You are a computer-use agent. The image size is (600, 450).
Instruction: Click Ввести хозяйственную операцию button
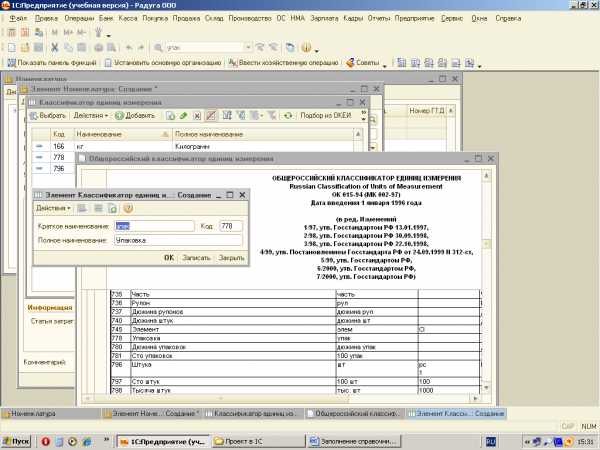[x=285, y=63]
